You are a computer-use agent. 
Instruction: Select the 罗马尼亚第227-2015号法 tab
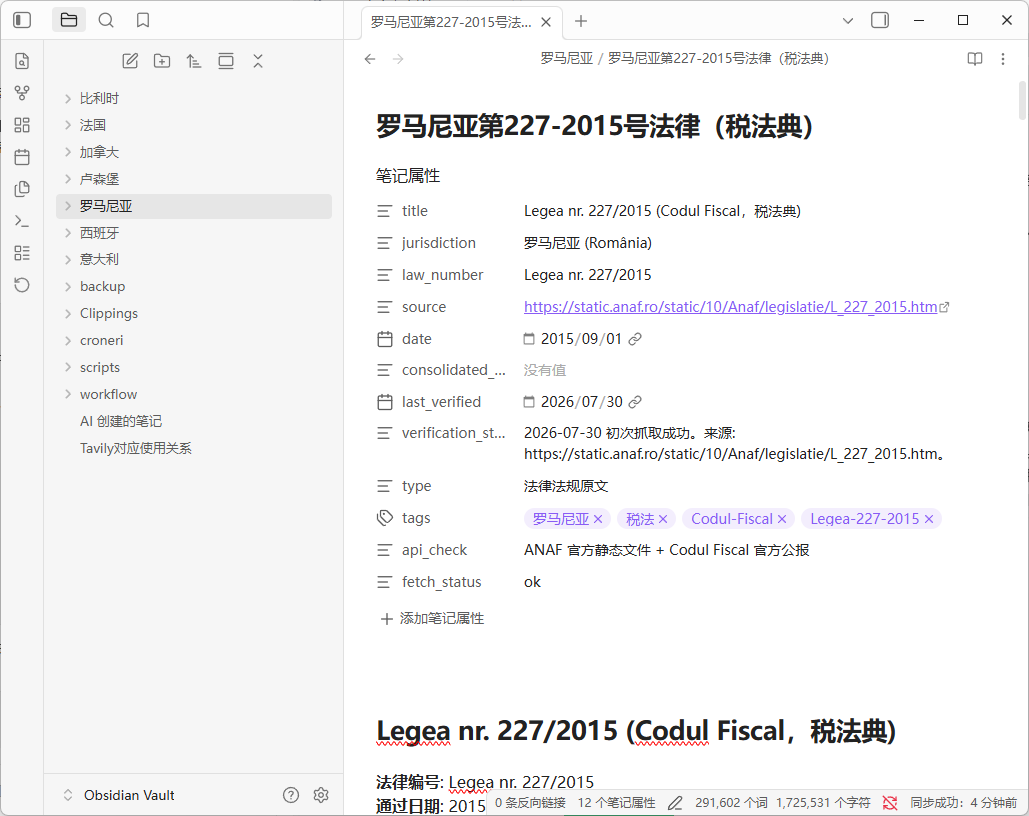point(451,22)
